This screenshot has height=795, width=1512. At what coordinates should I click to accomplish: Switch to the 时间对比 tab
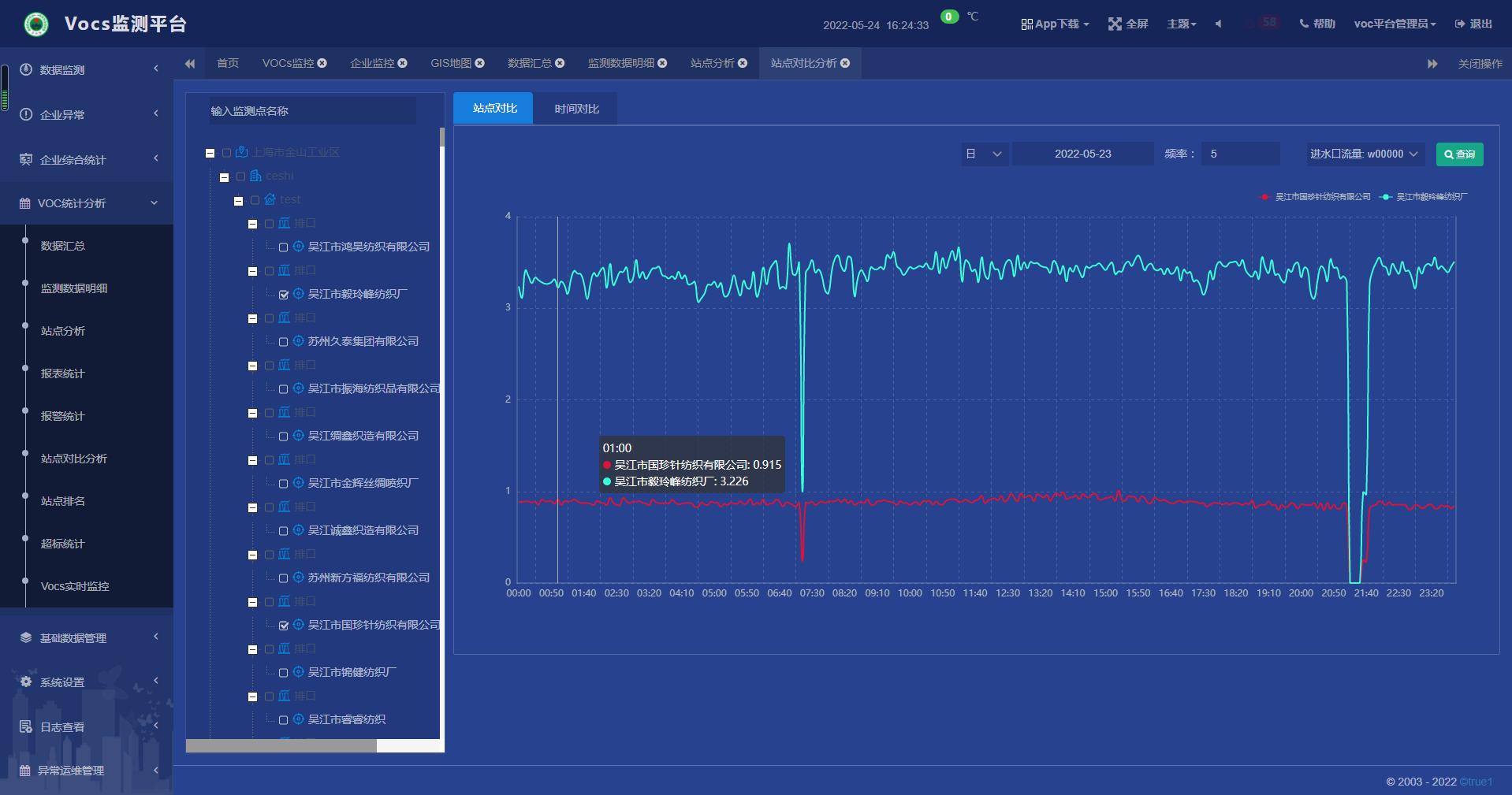point(576,109)
